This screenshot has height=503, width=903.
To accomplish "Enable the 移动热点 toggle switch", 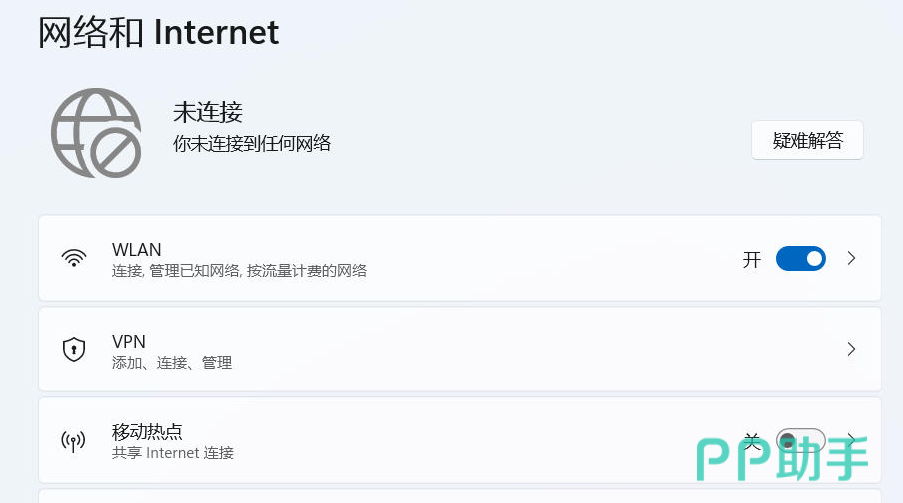I will [x=800, y=441].
